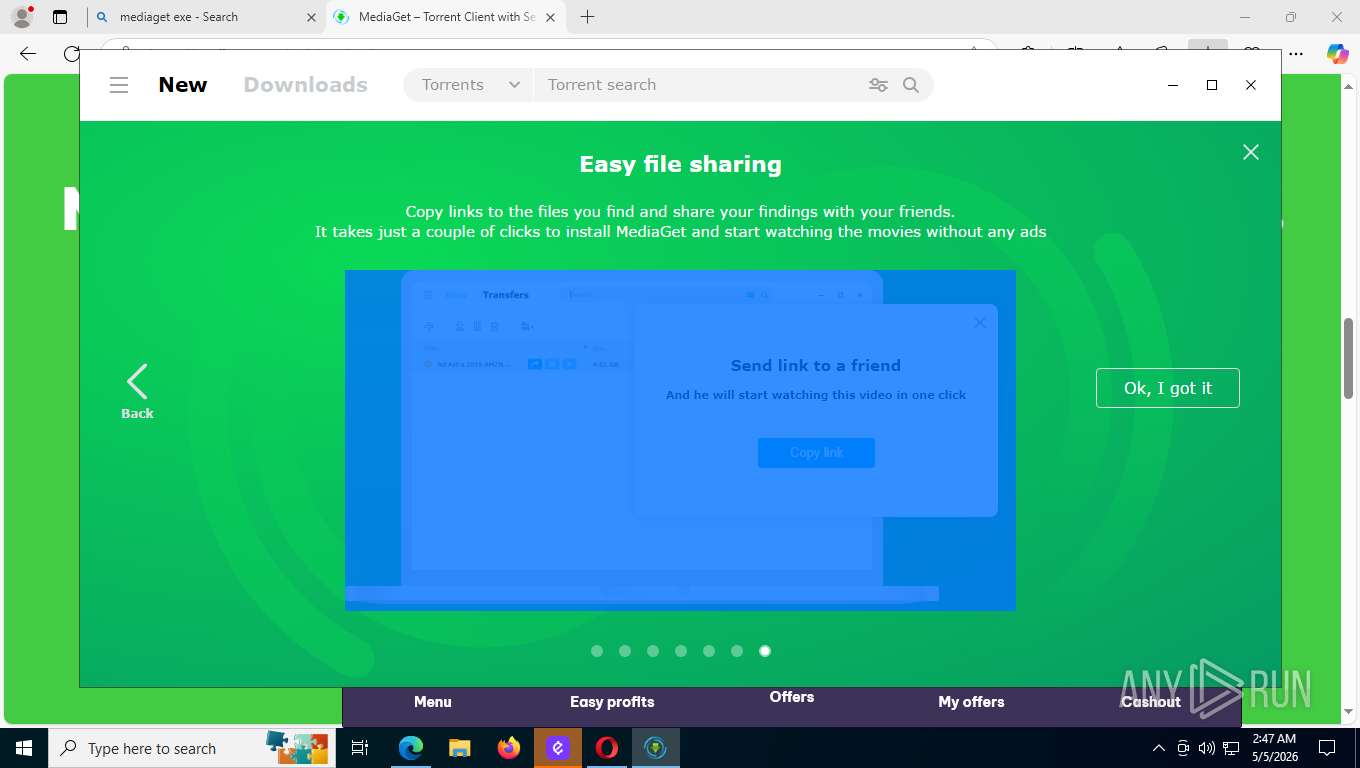Open the Copilot icon in Edge
Viewport: 1360px width, 768px height.
coord(1337,54)
